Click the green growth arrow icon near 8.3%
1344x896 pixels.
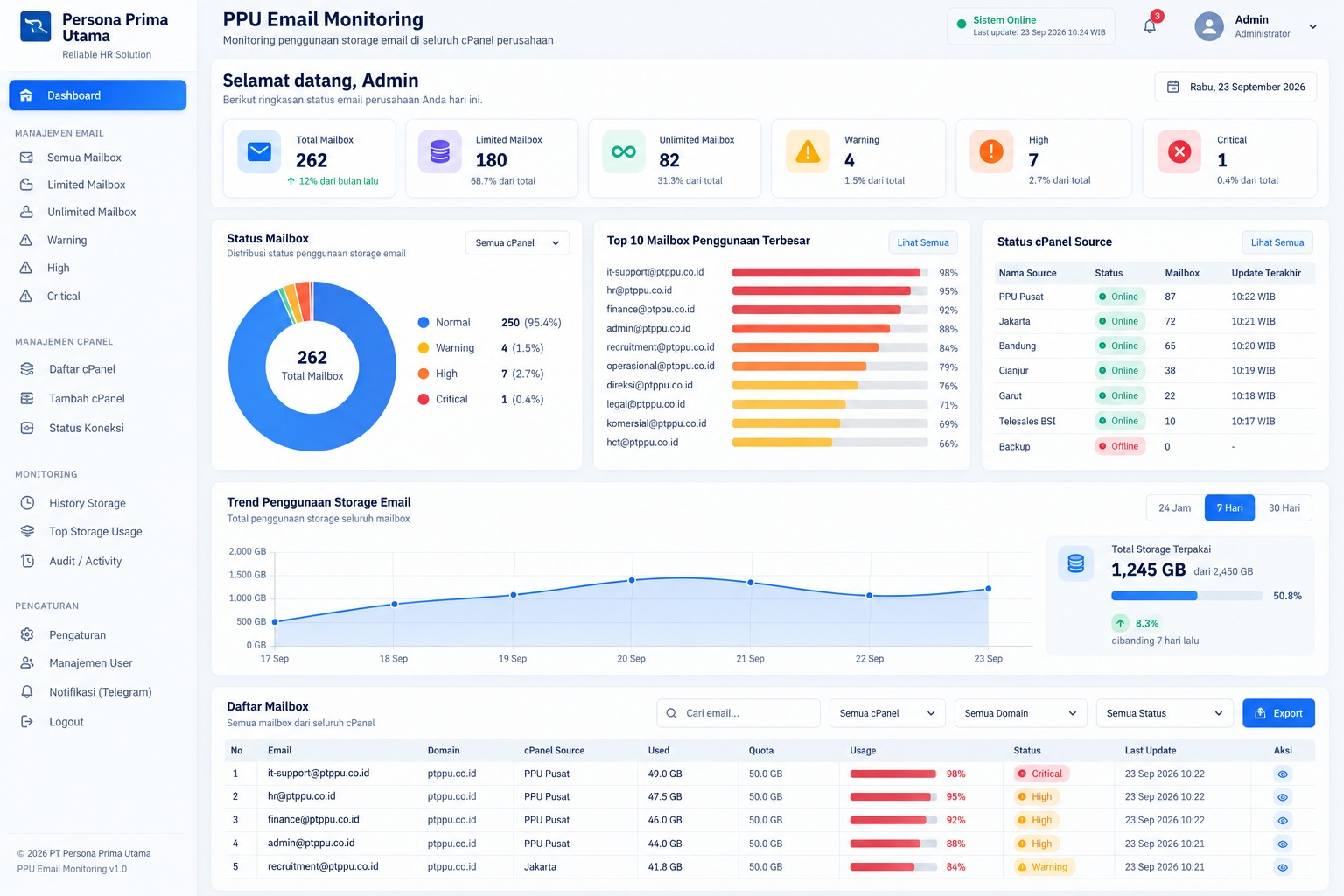pyautogui.click(x=1121, y=623)
